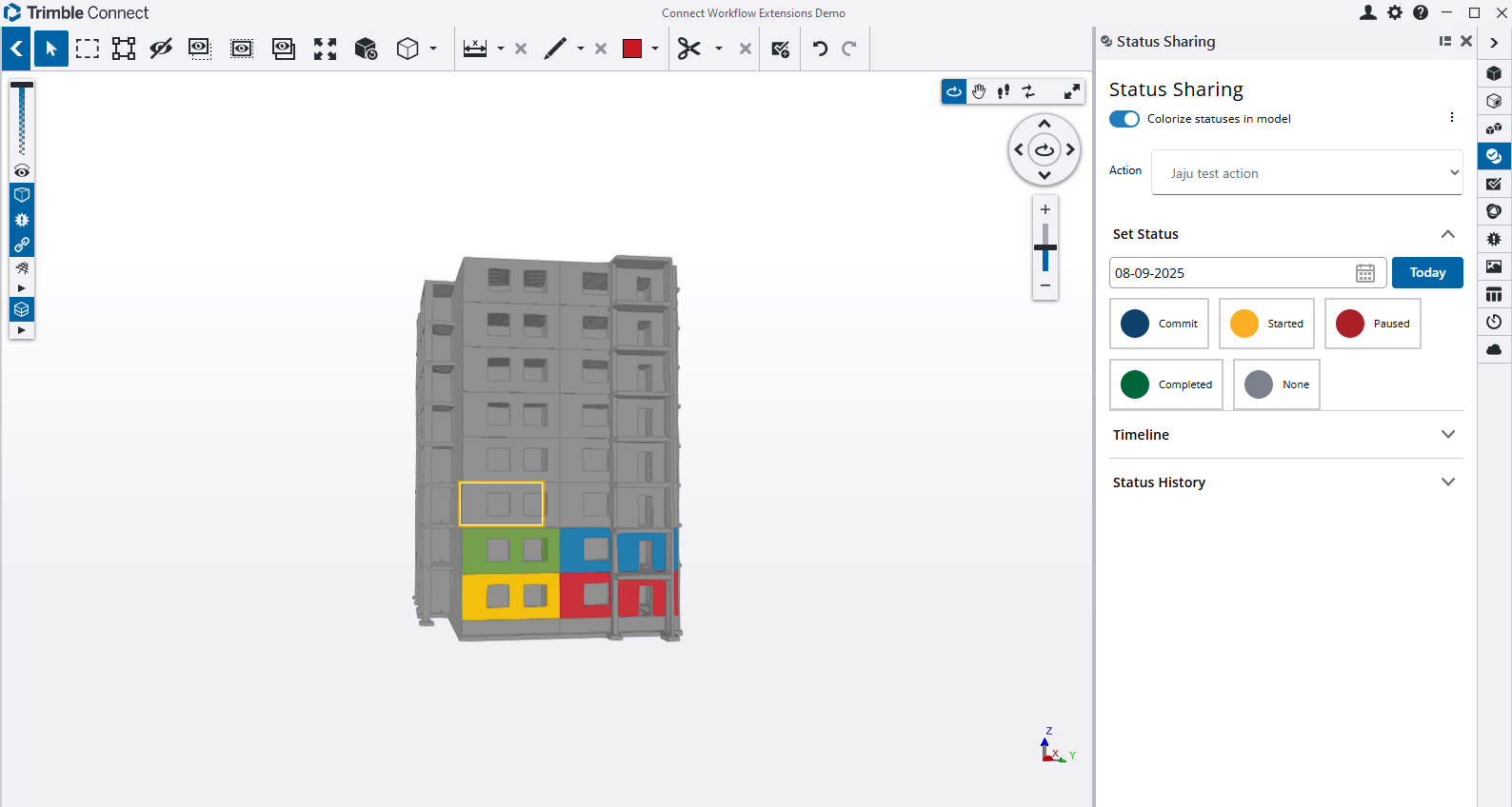Click the red markup color swatch

(632, 49)
